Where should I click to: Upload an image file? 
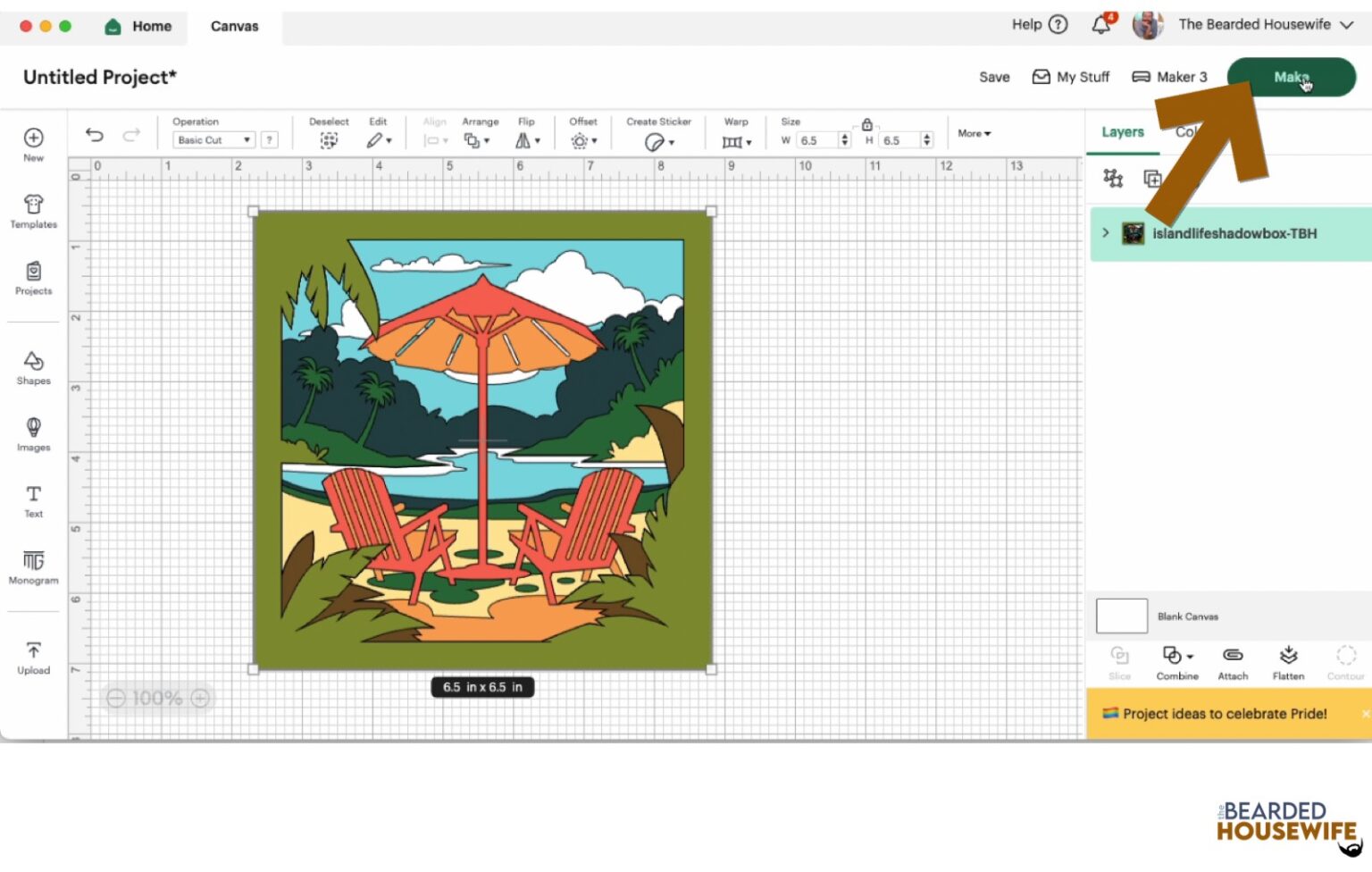coord(33,658)
